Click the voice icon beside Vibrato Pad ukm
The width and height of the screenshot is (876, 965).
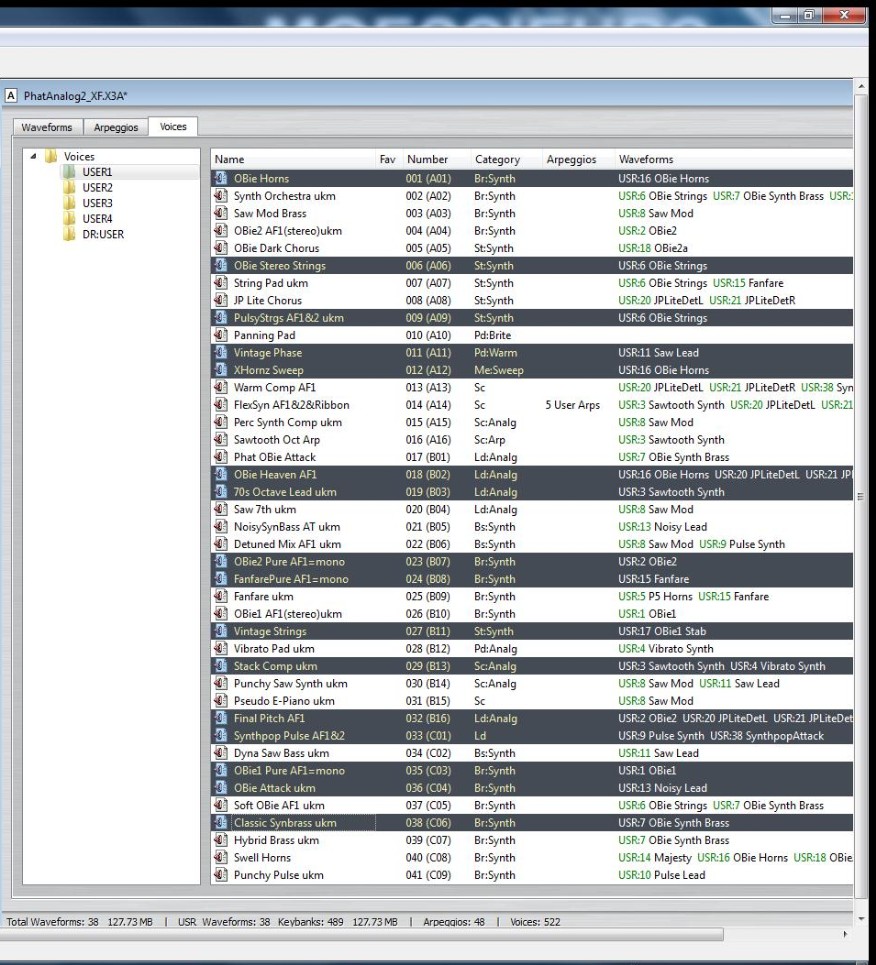click(x=220, y=649)
